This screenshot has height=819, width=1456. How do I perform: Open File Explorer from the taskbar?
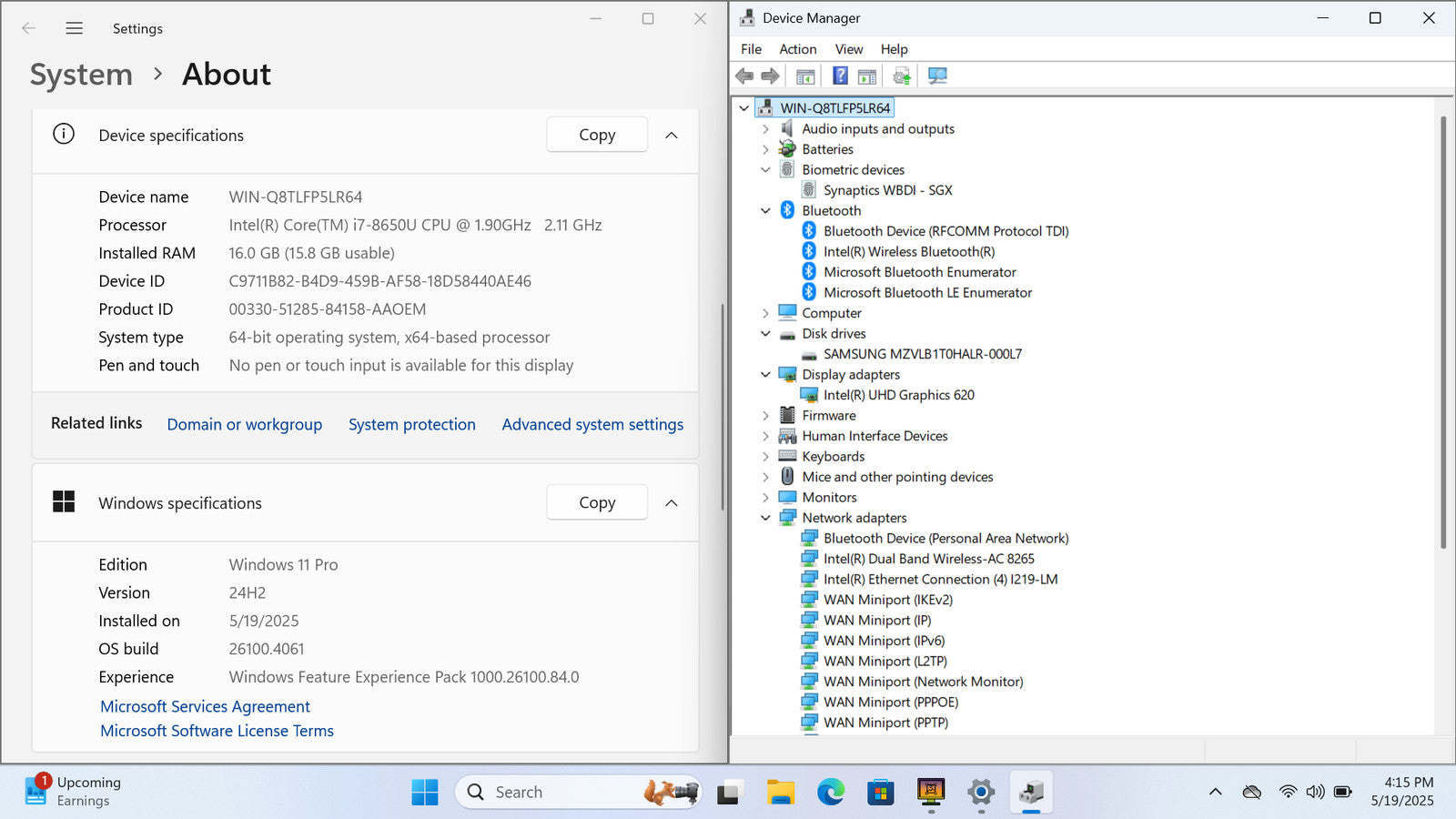(x=780, y=793)
